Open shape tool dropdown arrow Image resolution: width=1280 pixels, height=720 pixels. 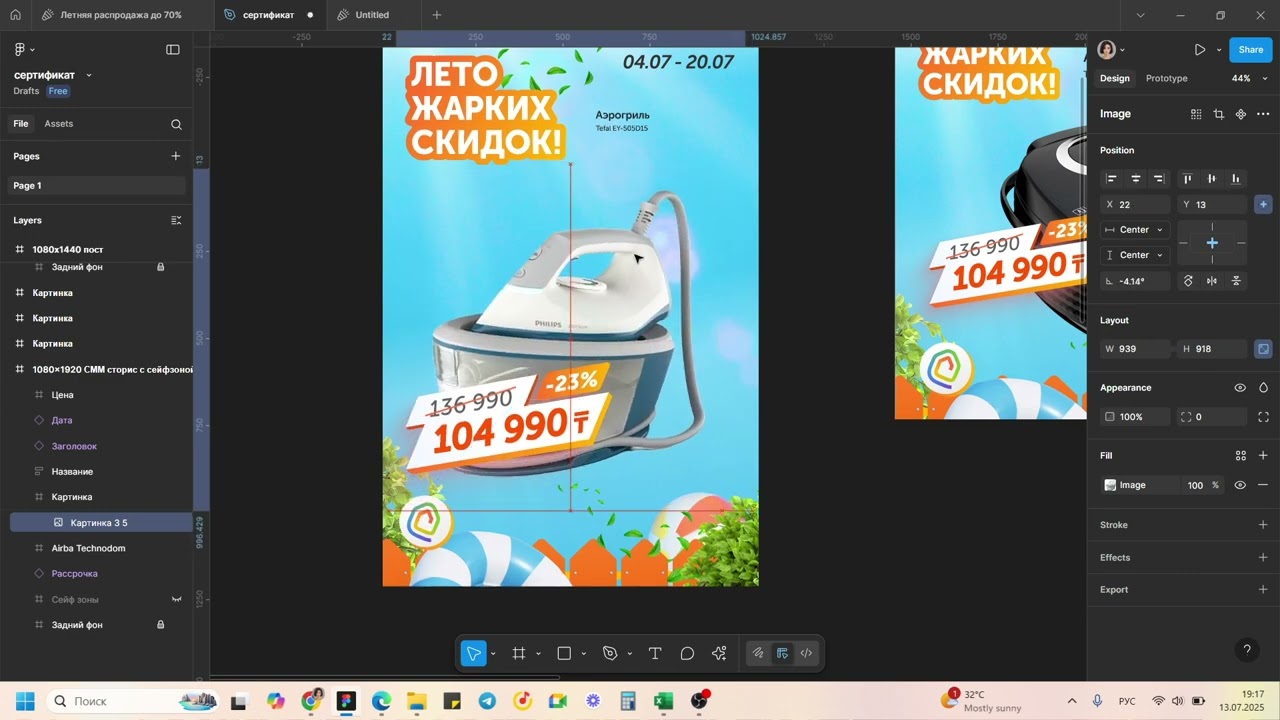(x=583, y=654)
